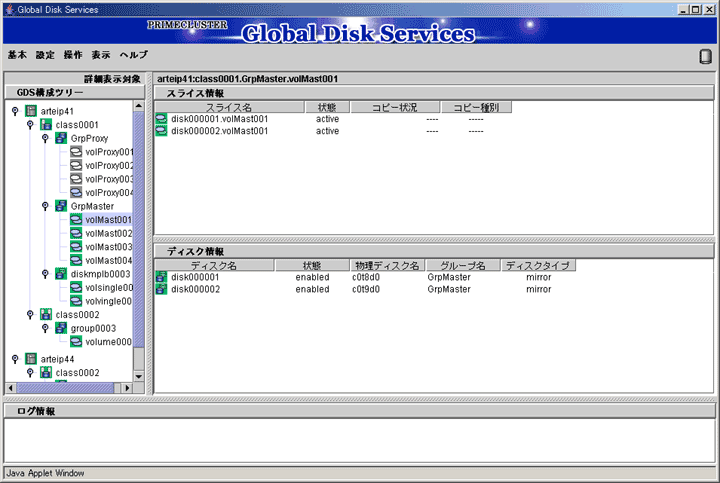The width and height of the screenshot is (720, 483).
Task: Collapse the class0002 node under arteip41
Action: (30, 315)
